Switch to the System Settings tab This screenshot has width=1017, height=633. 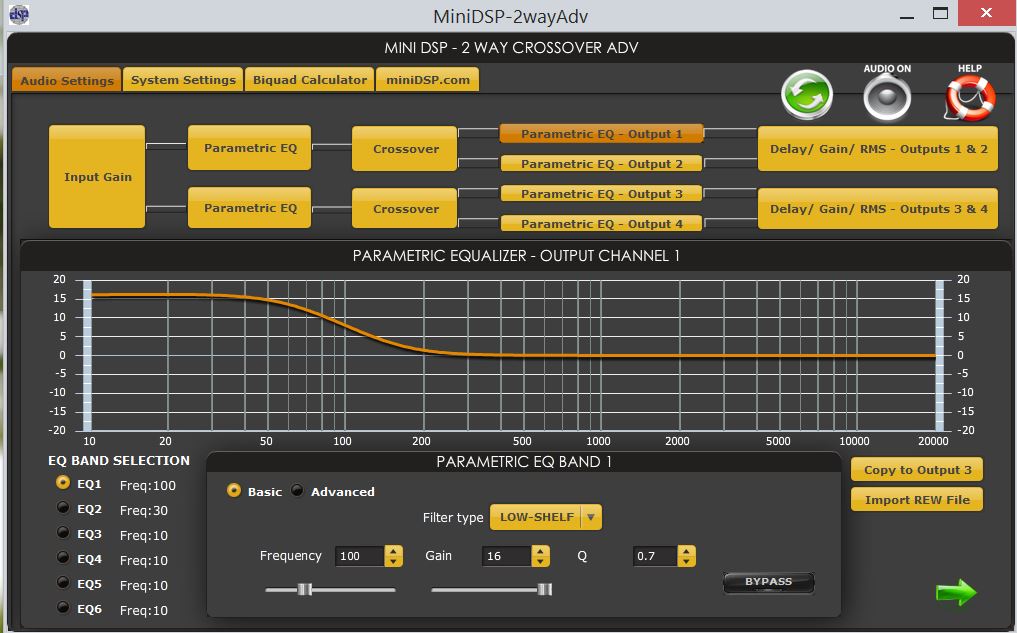coord(184,80)
